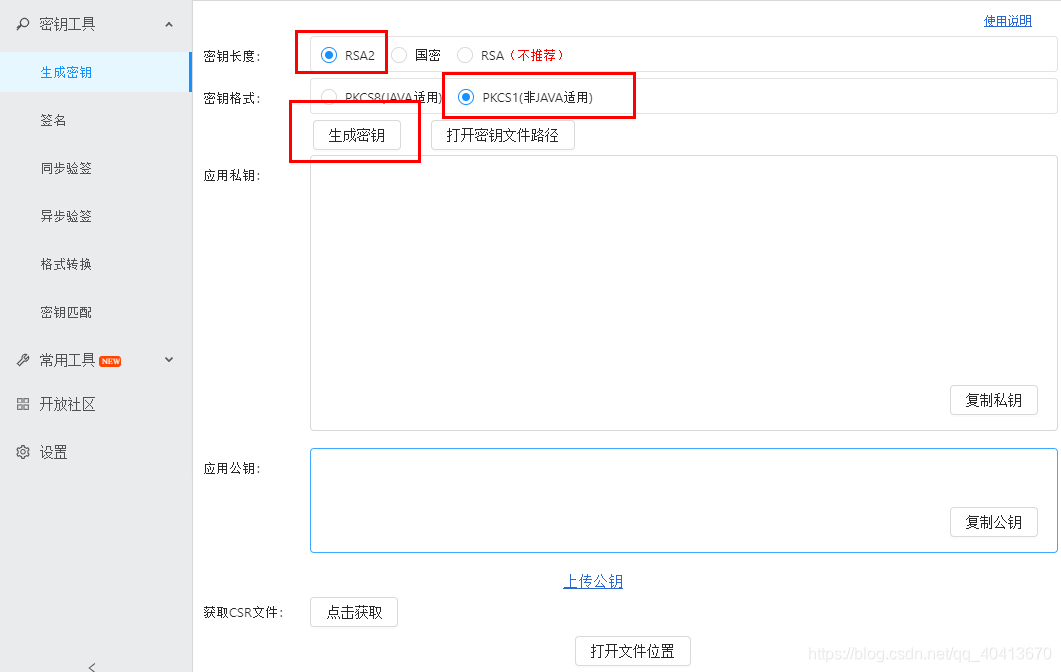Click the 生成密钥 button
This screenshot has width=1061, height=672.
[x=357, y=135]
